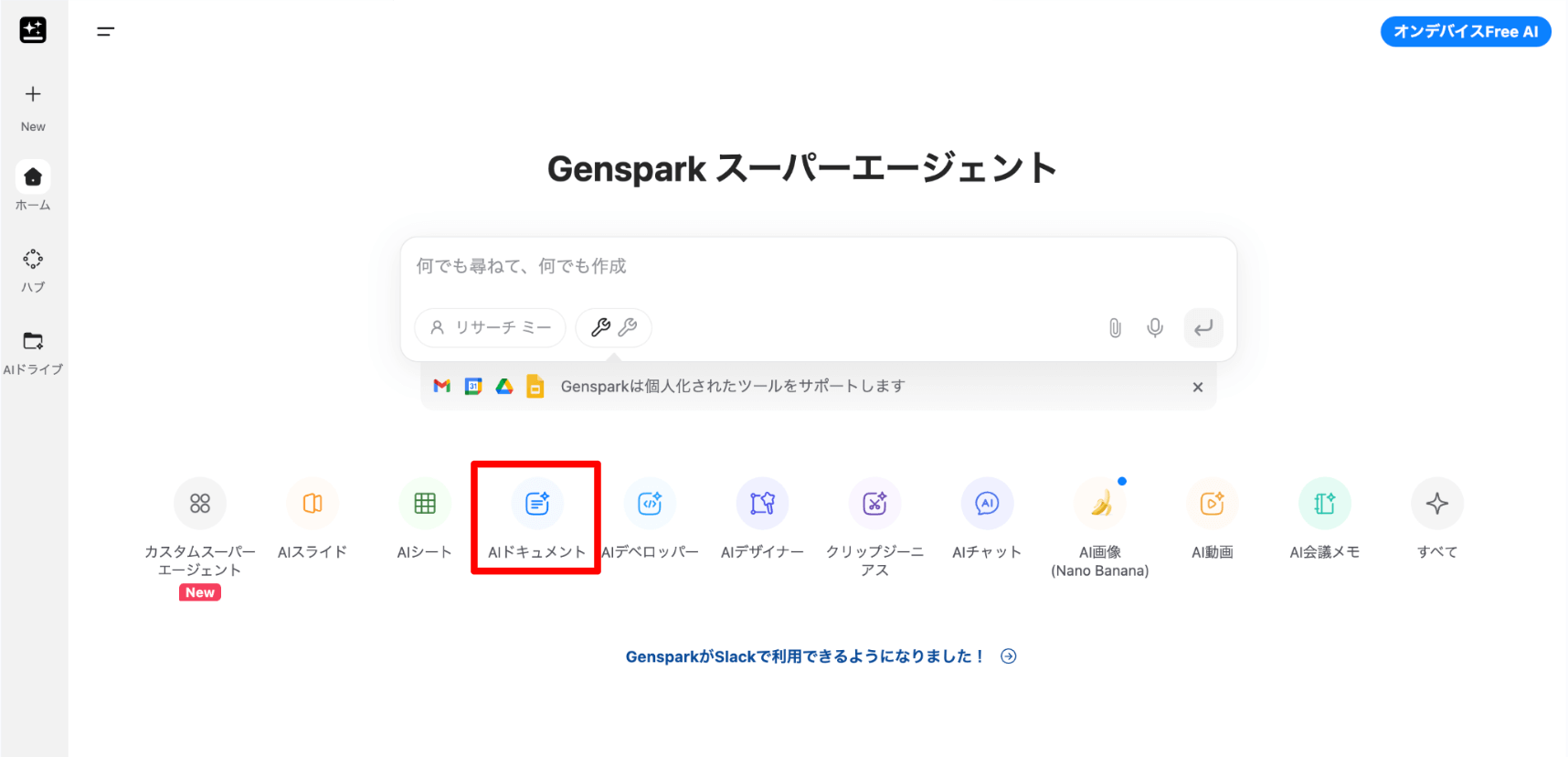
Task: Dismiss the personalized tools banner
Action: click(1198, 388)
